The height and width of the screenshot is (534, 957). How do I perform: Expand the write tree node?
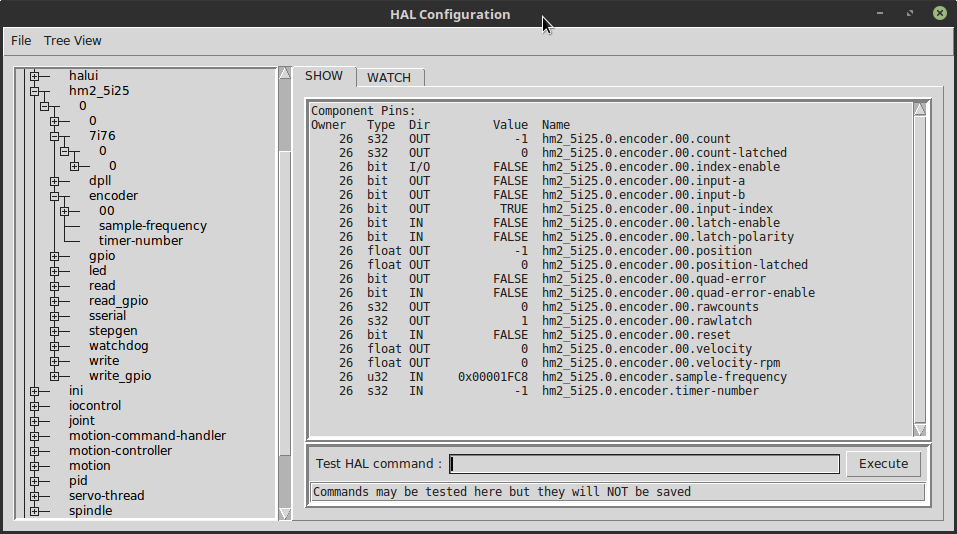point(55,361)
